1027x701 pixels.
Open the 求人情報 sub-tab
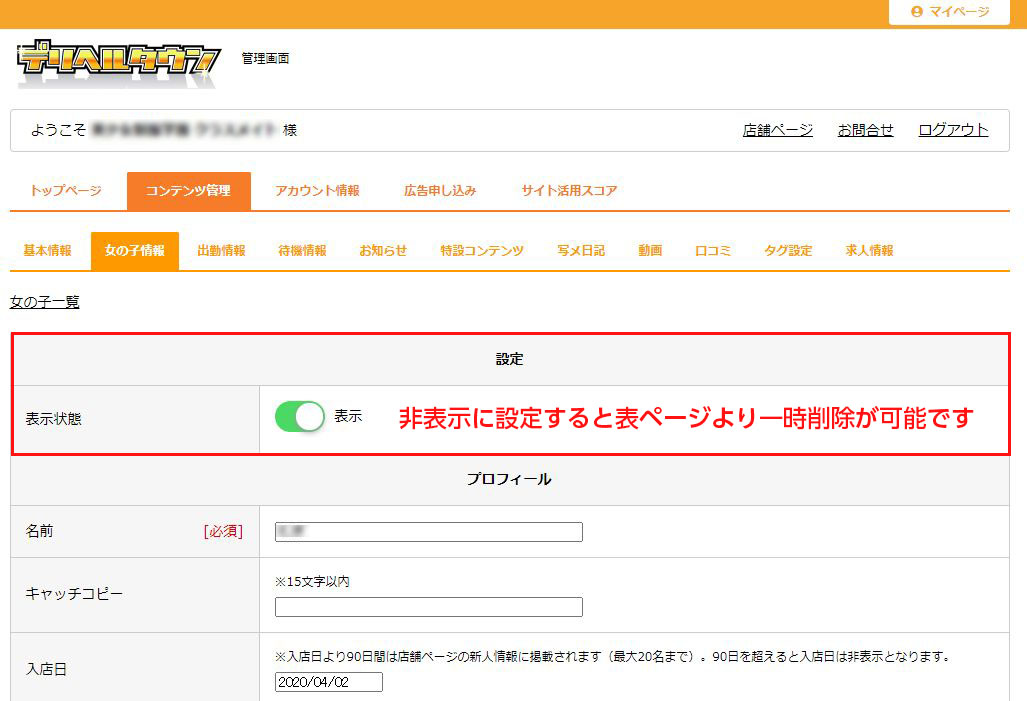pyautogui.click(x=869, y=250)
